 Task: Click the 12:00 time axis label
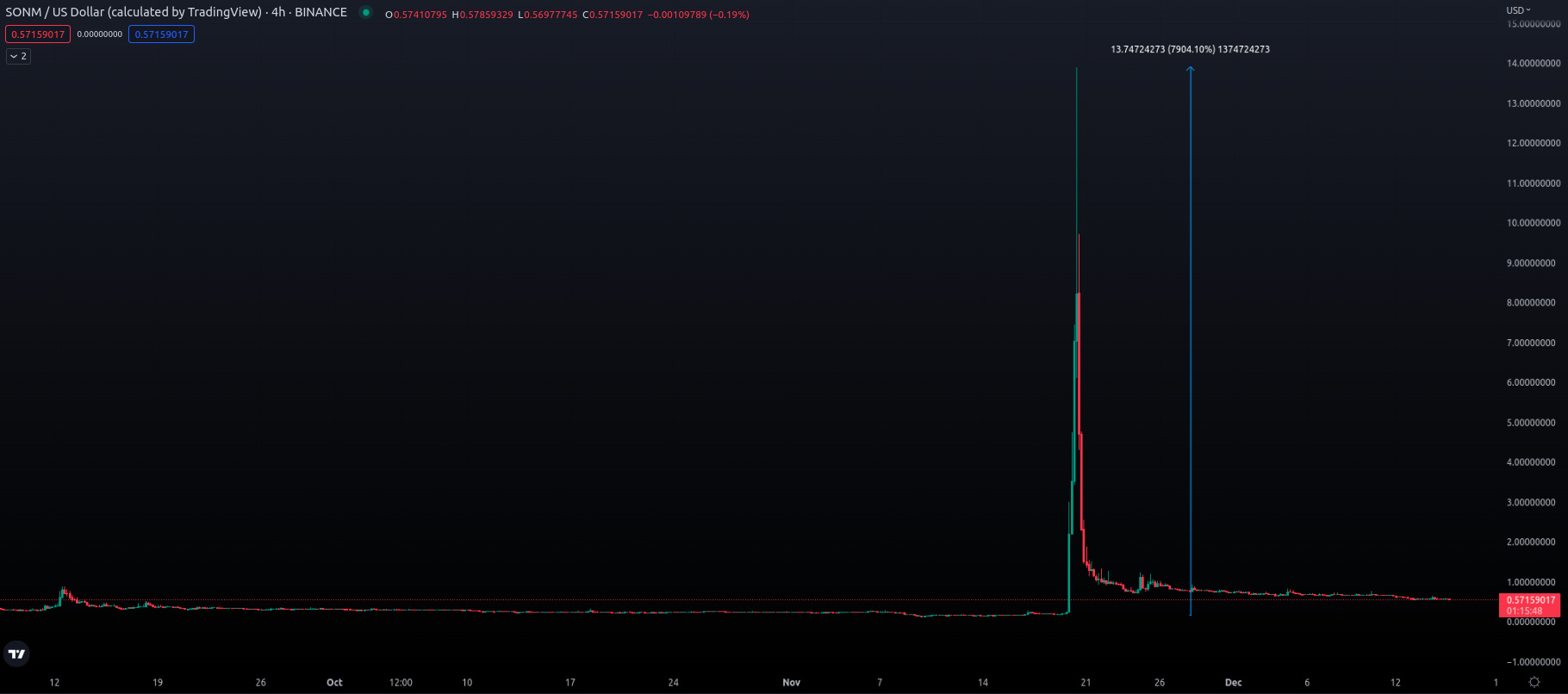401,683
